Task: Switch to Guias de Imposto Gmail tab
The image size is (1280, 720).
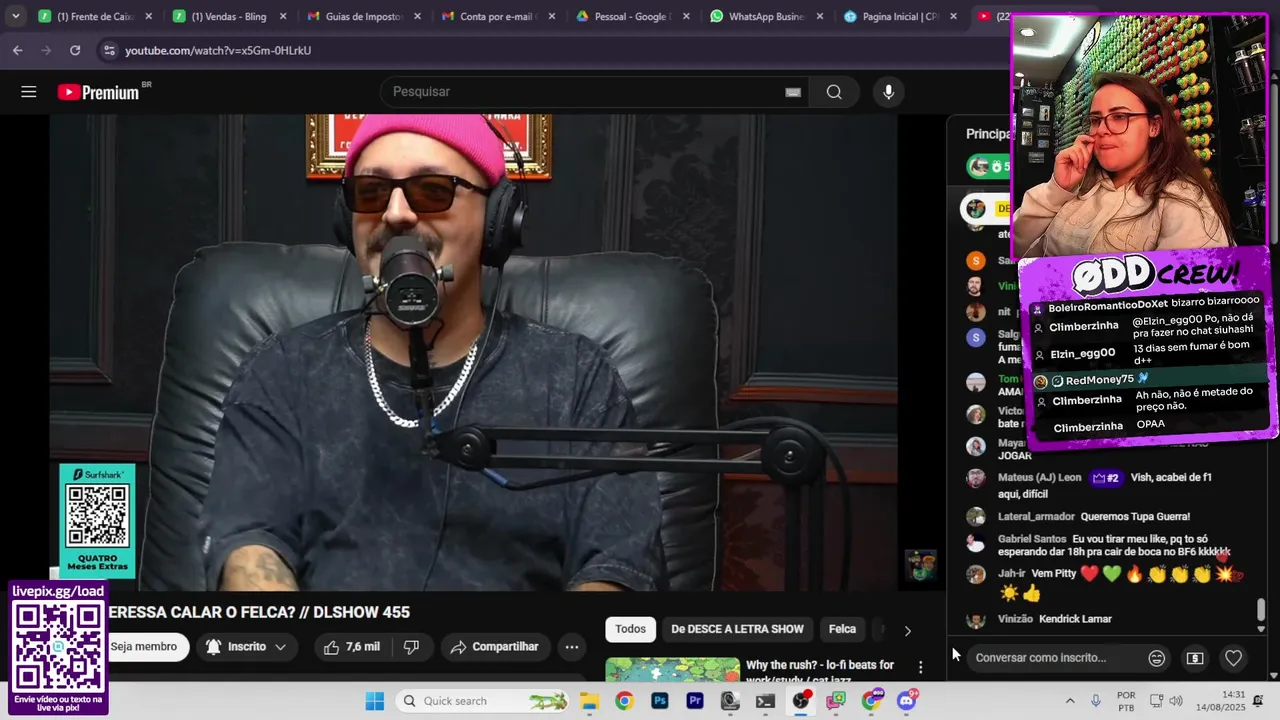Action: (365, 17)
